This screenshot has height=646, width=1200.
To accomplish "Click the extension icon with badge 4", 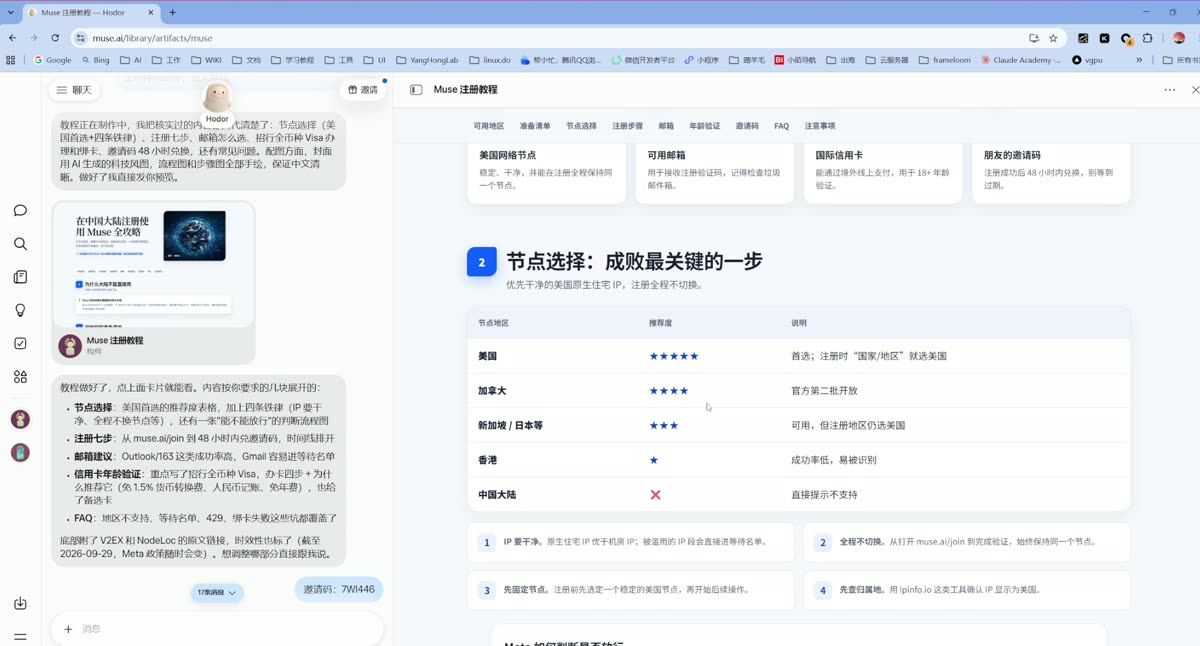I will (1126, 38).
